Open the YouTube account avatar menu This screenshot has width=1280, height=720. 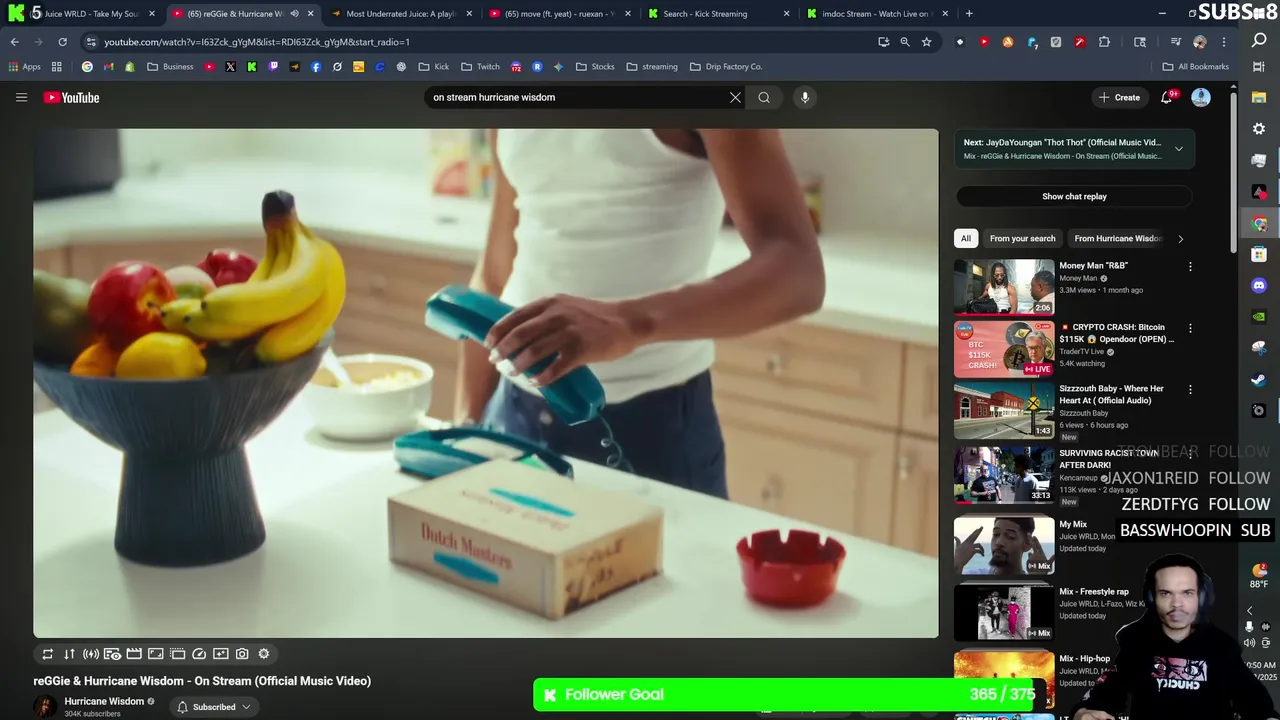1201,97
